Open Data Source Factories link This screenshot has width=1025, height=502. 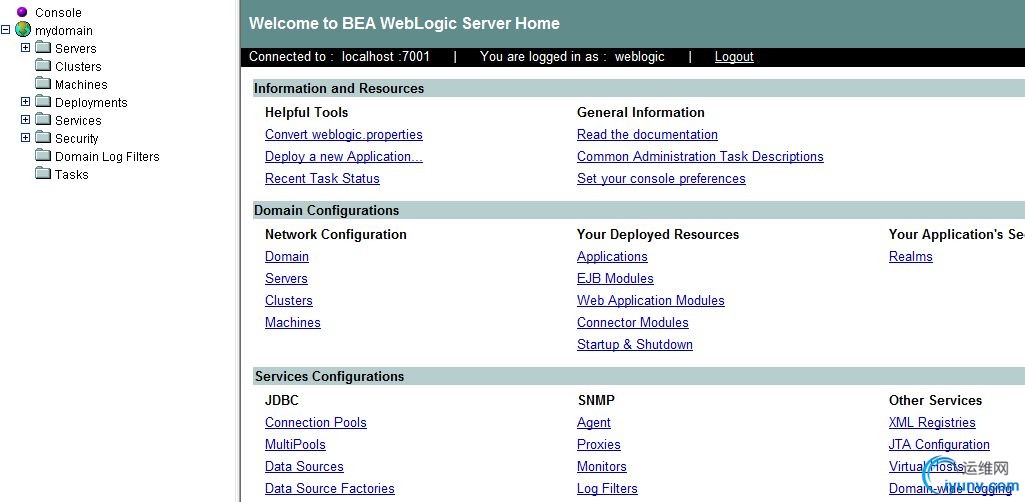[329, 488]
